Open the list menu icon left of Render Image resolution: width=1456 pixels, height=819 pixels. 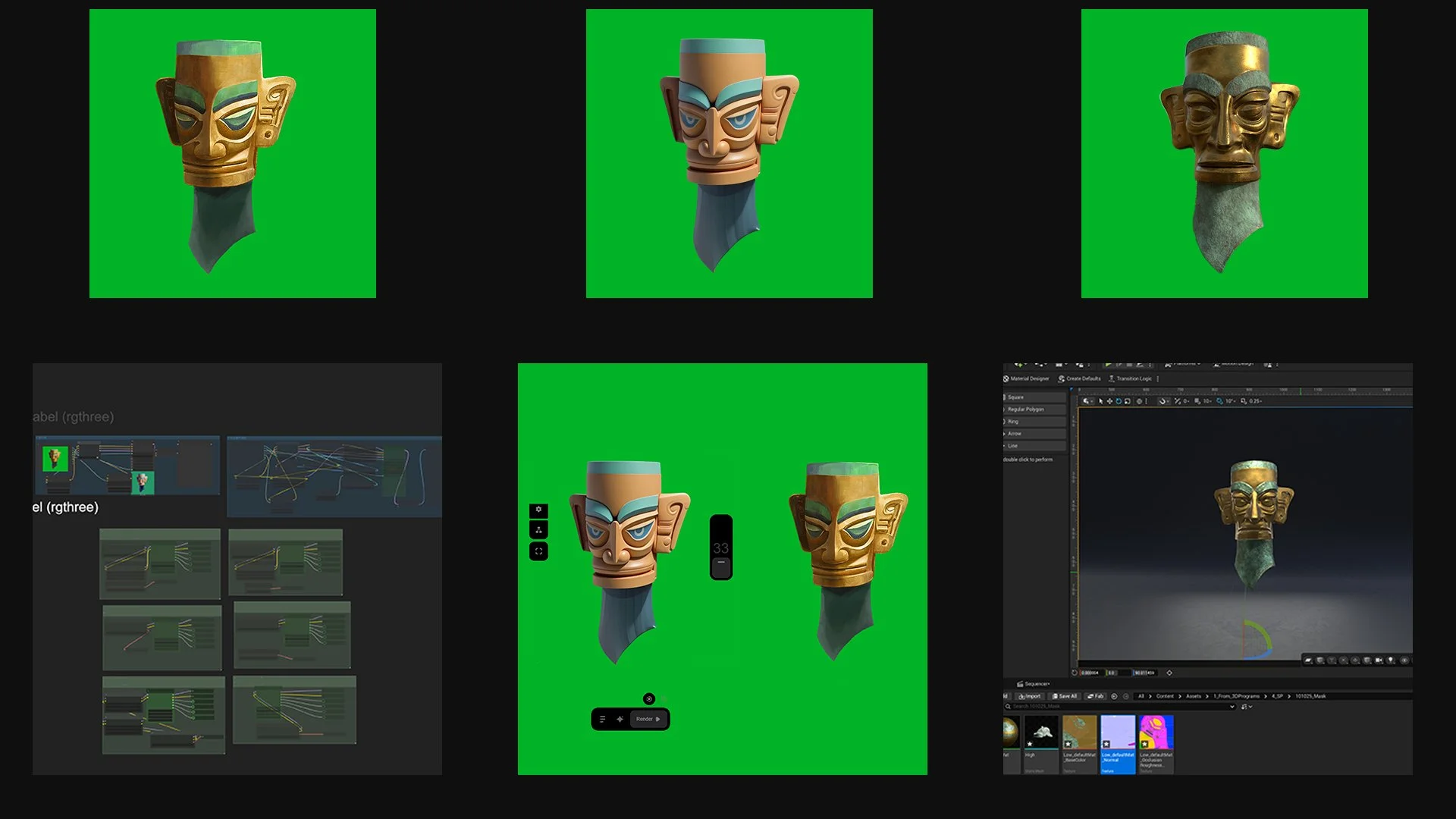(x=603, y=719)
